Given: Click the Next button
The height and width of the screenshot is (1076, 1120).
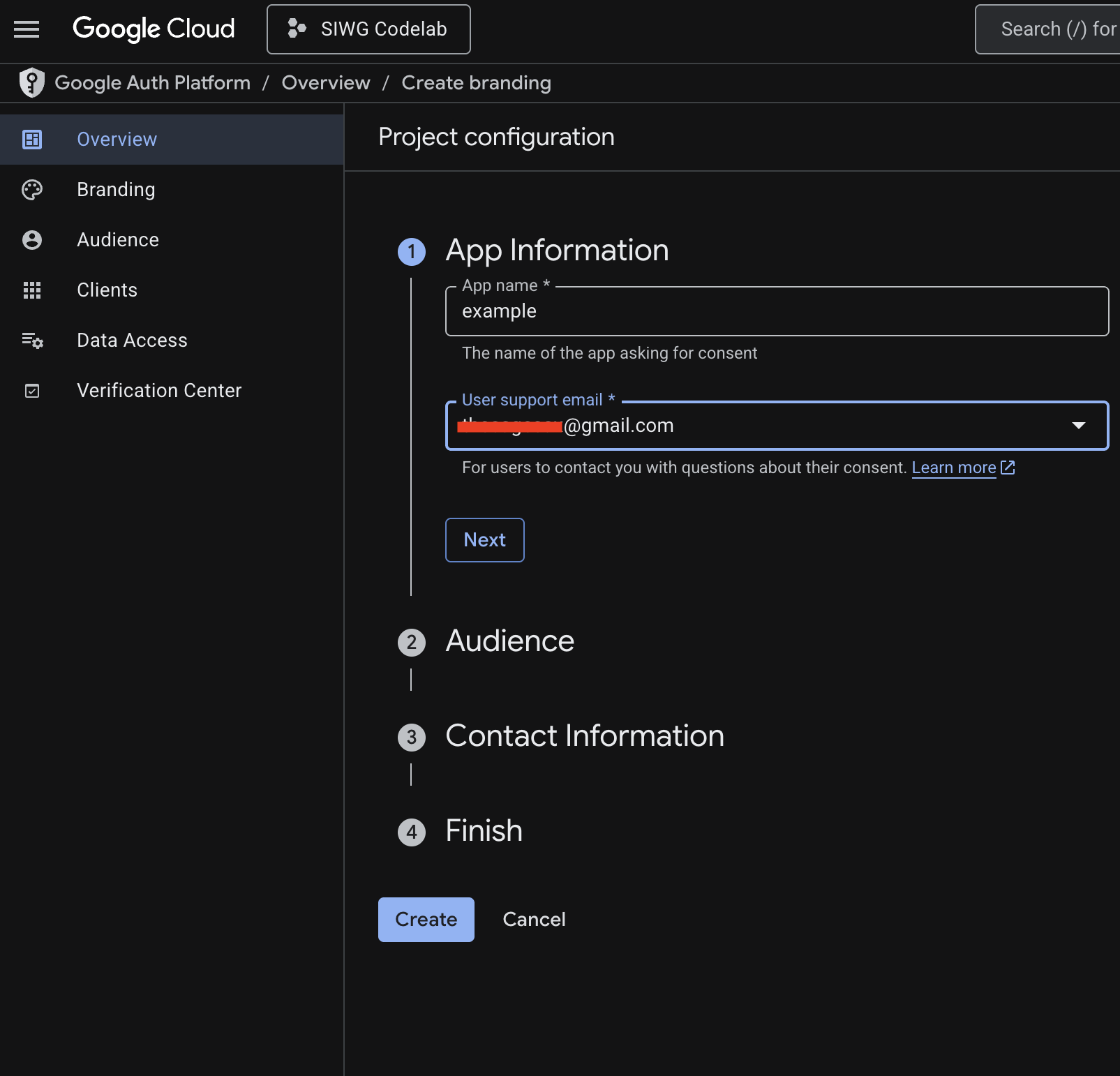Looking at the screenshot, I should (x=484, y=539).
